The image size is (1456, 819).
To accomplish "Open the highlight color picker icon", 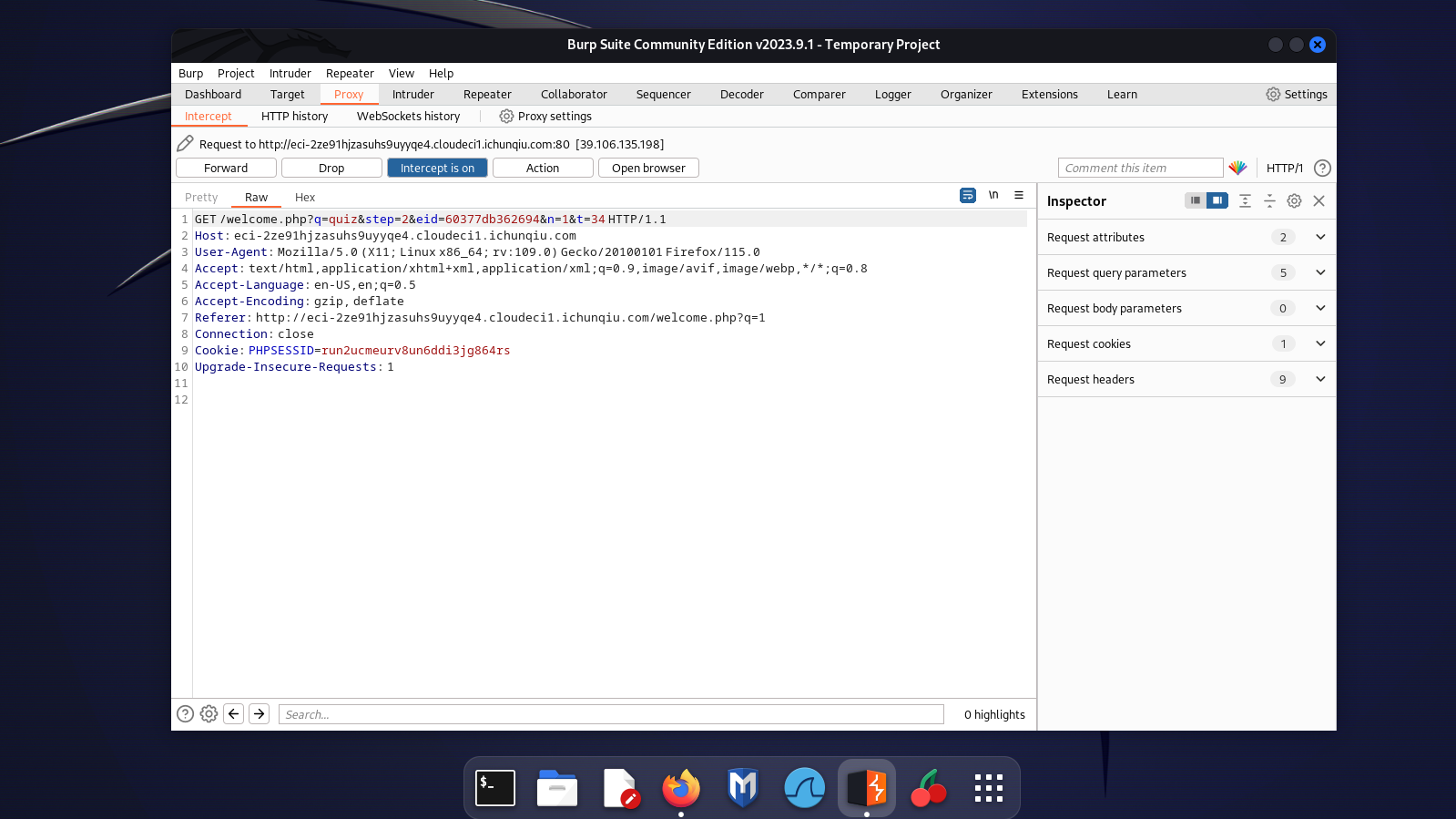I will pyautogui.click(x=1237, y=168).
